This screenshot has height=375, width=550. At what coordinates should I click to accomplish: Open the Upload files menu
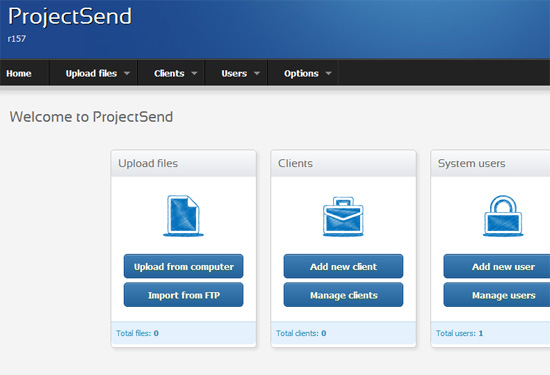[x=94, y=73]
